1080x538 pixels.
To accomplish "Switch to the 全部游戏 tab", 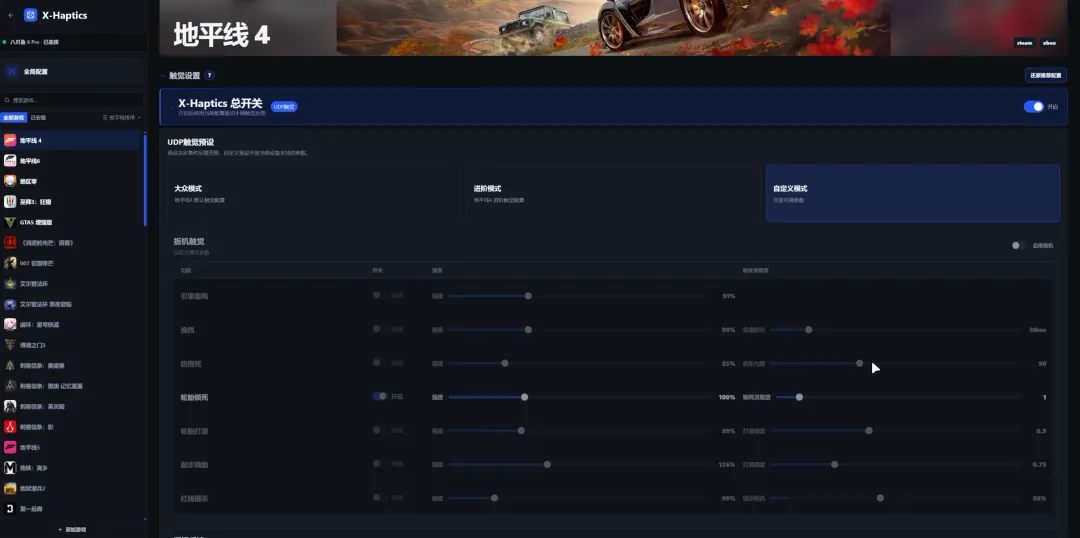I will click(14, 118).
